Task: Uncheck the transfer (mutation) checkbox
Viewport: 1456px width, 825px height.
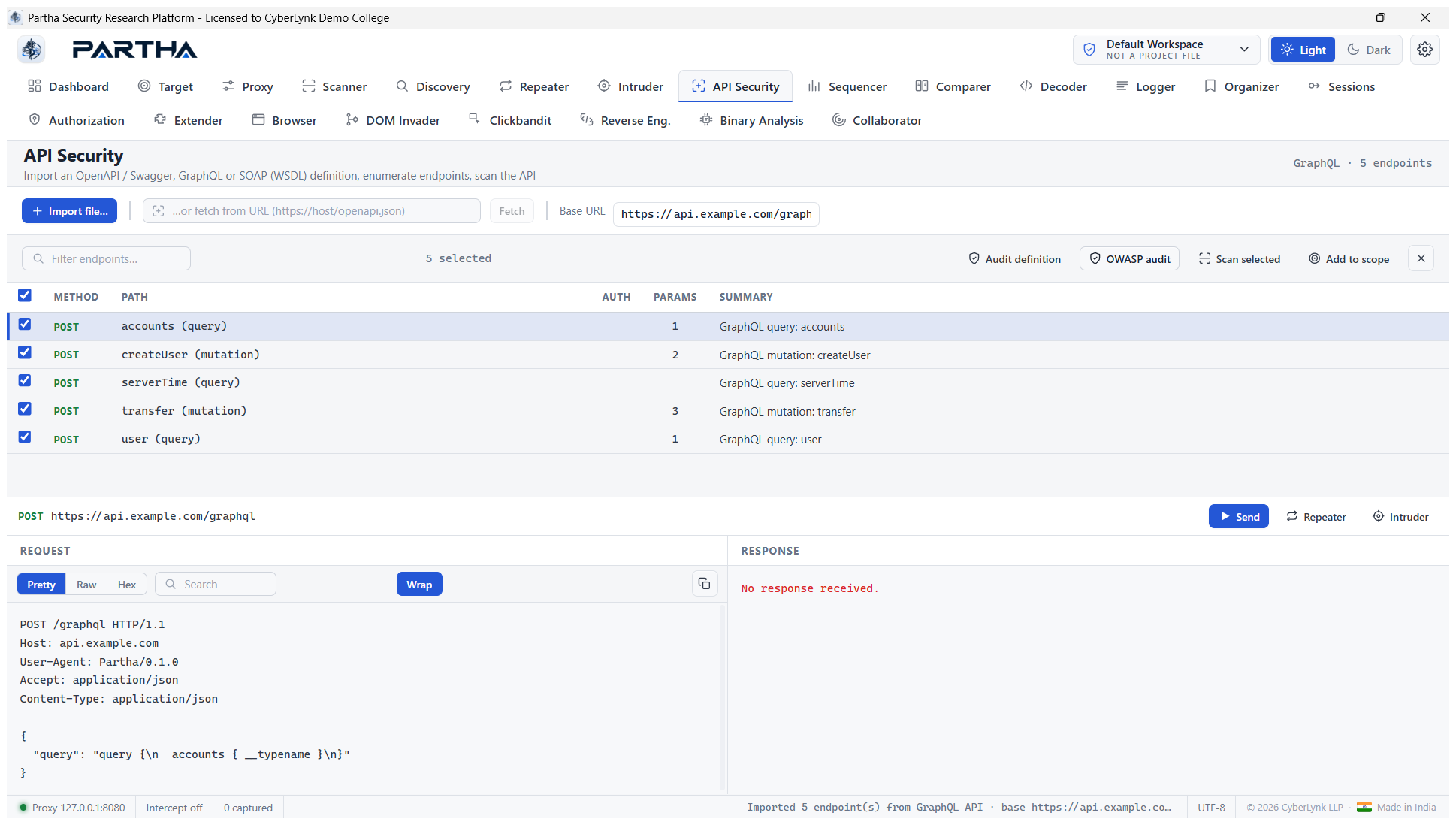Action: tap(25, 409)
